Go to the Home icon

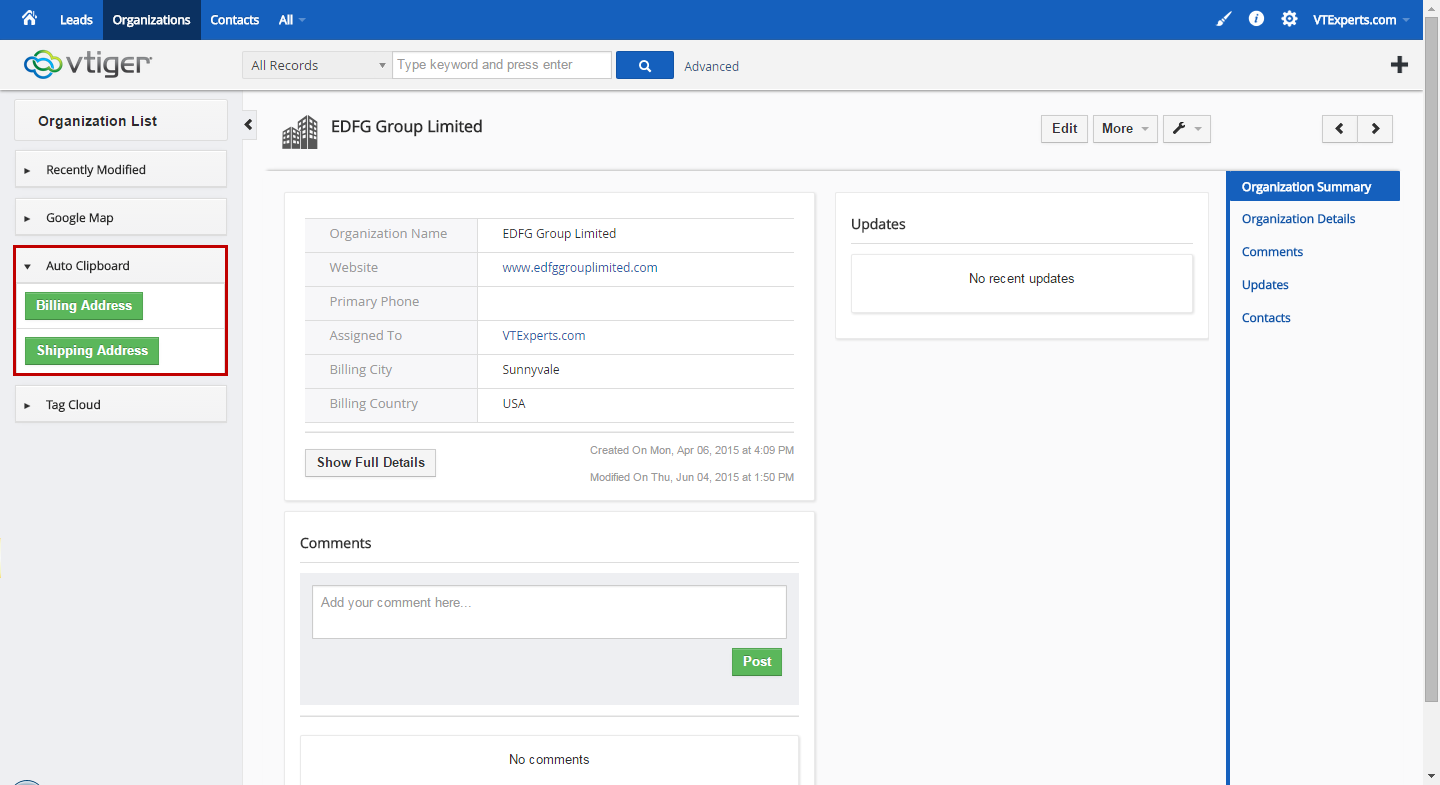[29, 19]
